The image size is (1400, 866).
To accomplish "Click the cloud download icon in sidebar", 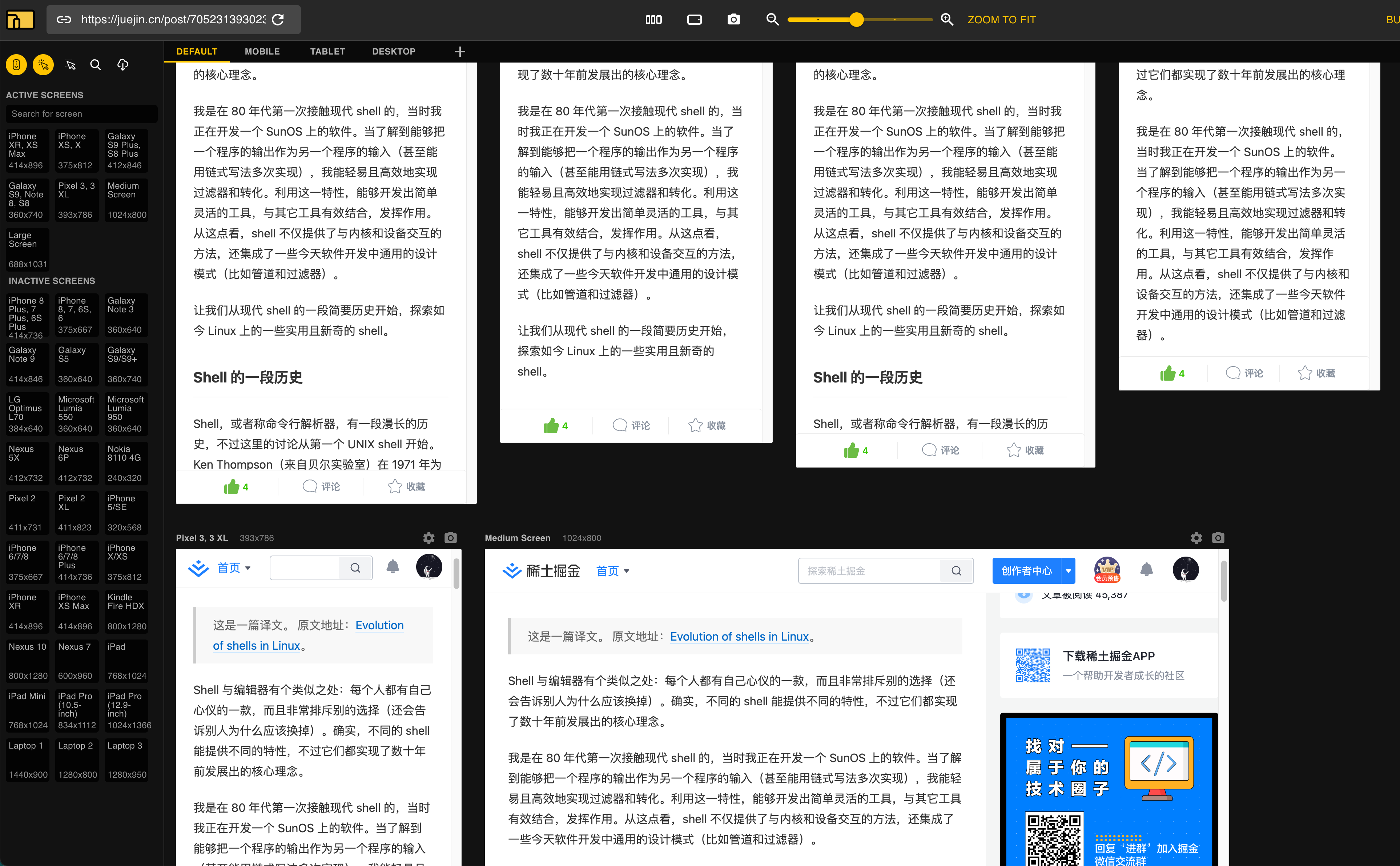I will tap(122, 65).
